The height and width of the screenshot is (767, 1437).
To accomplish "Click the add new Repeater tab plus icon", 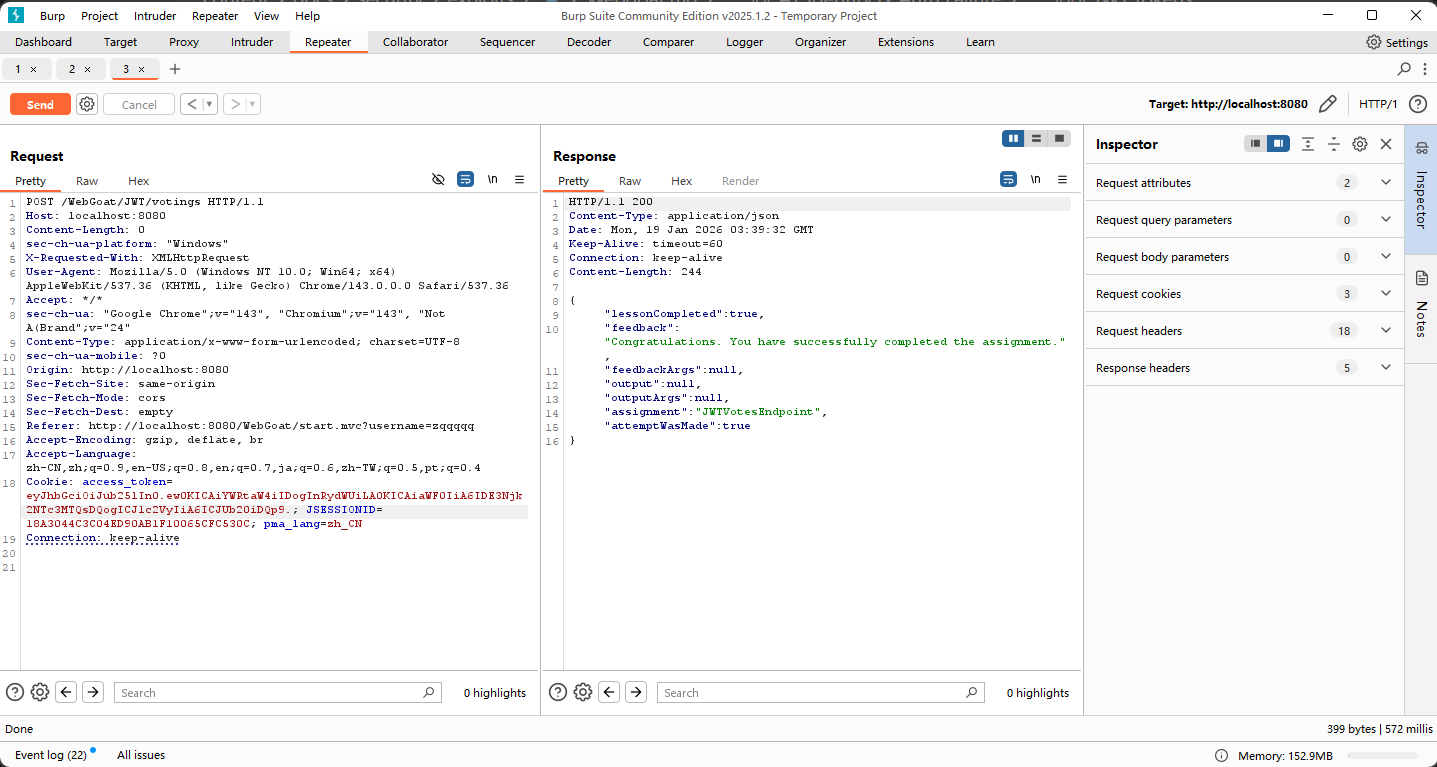I will click(x=175, y=69).
